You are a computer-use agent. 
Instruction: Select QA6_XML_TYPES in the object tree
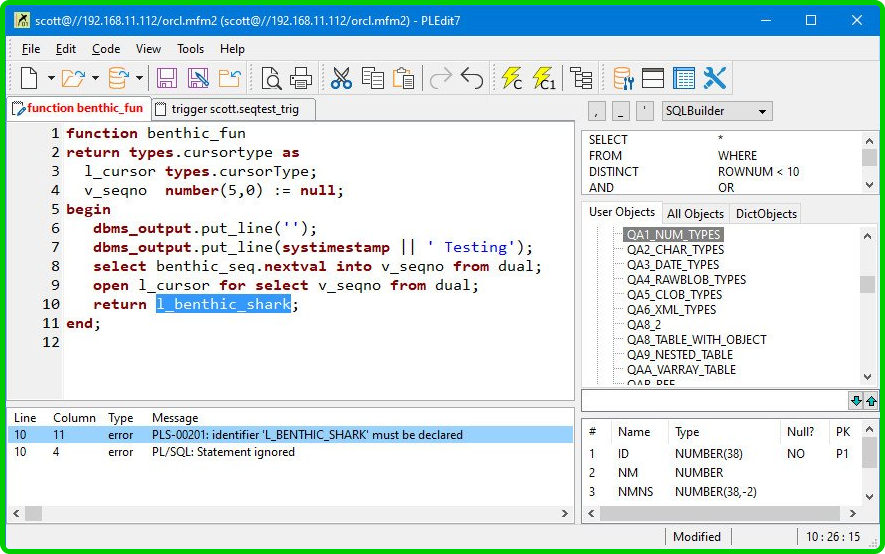tap(671, 310)
